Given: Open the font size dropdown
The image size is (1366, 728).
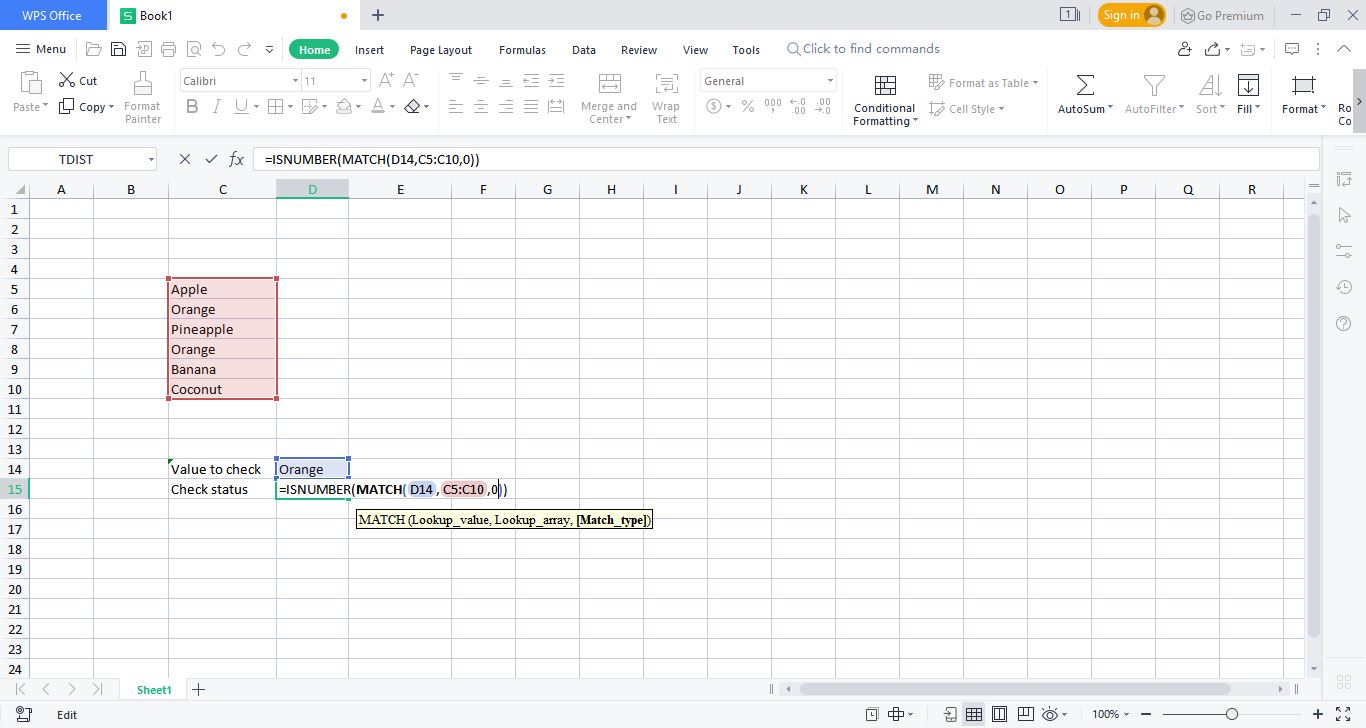Looking at the screenshot, I should [364, 80].
